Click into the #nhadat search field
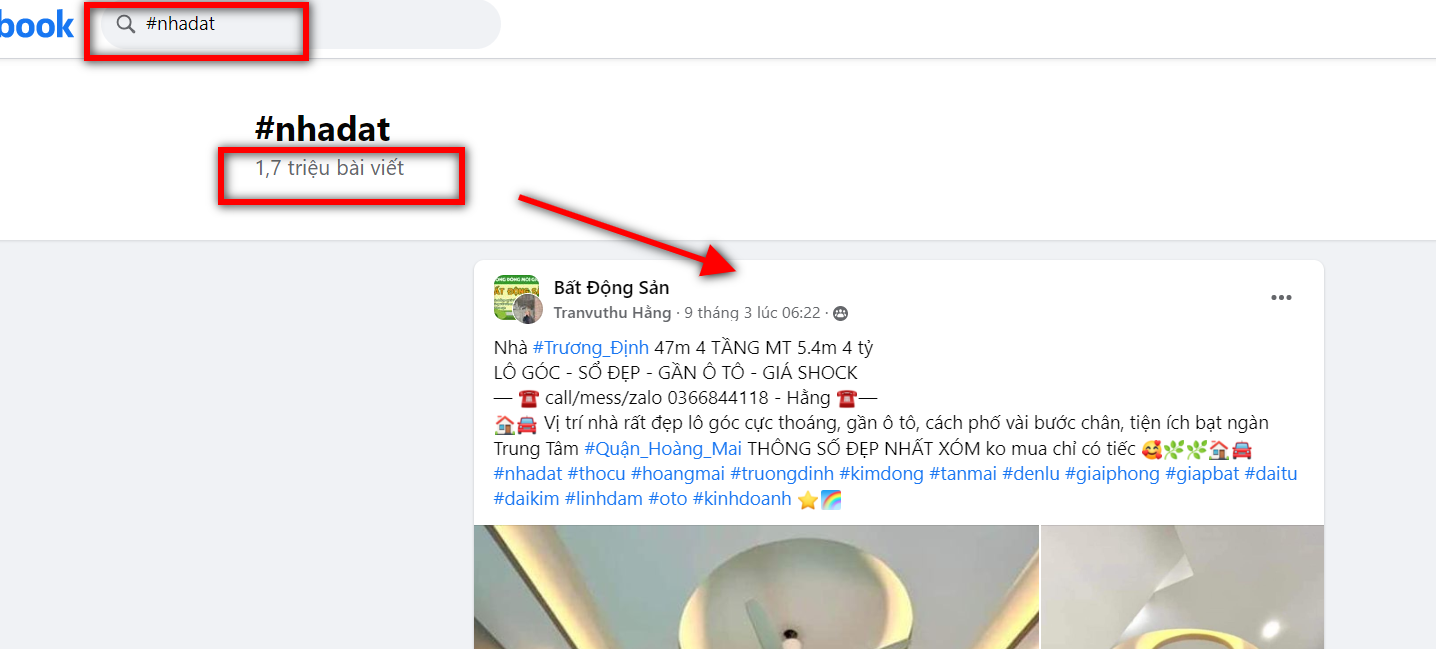 [300, 24]
